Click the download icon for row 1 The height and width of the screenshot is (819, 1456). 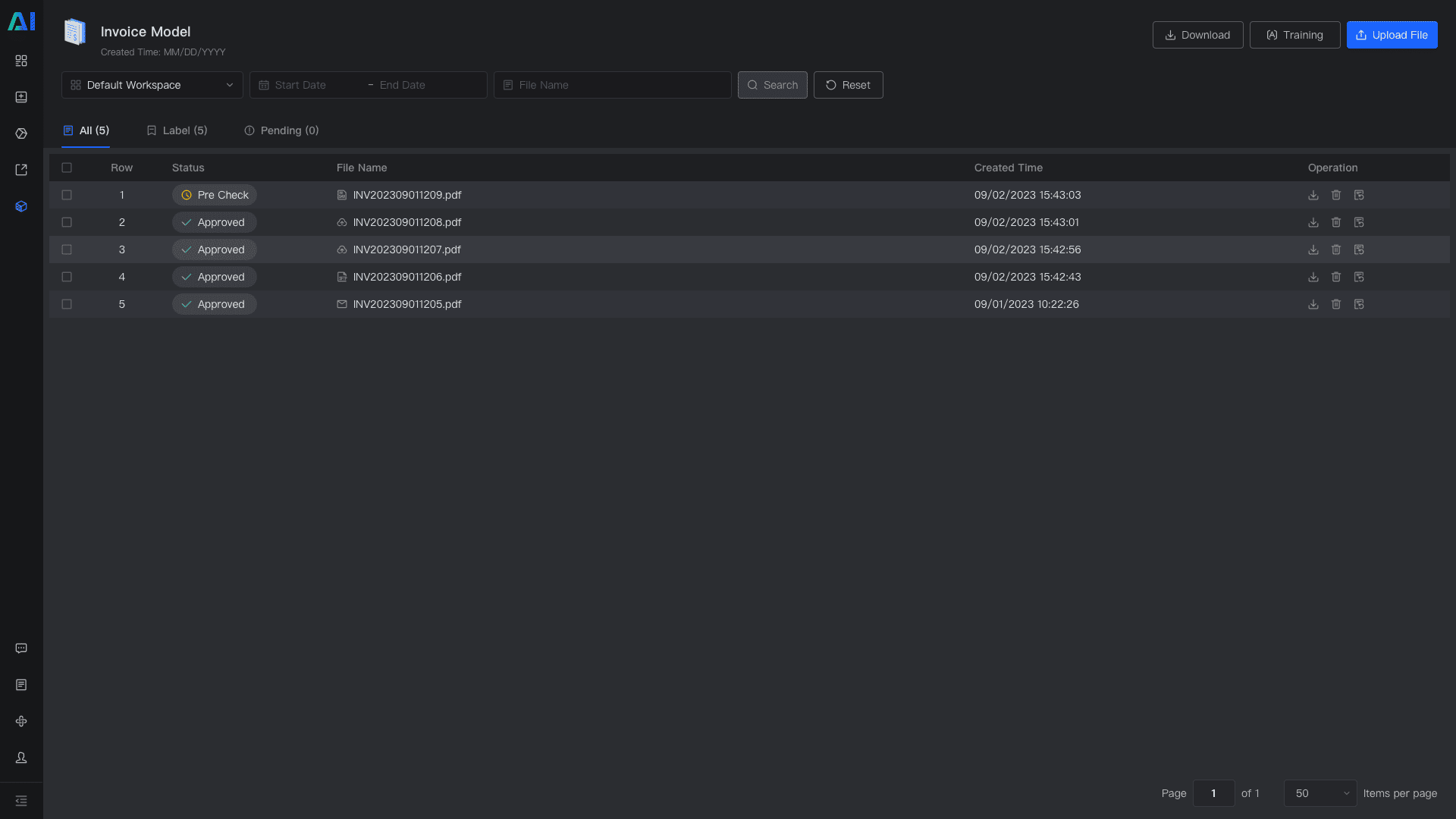1313,195
